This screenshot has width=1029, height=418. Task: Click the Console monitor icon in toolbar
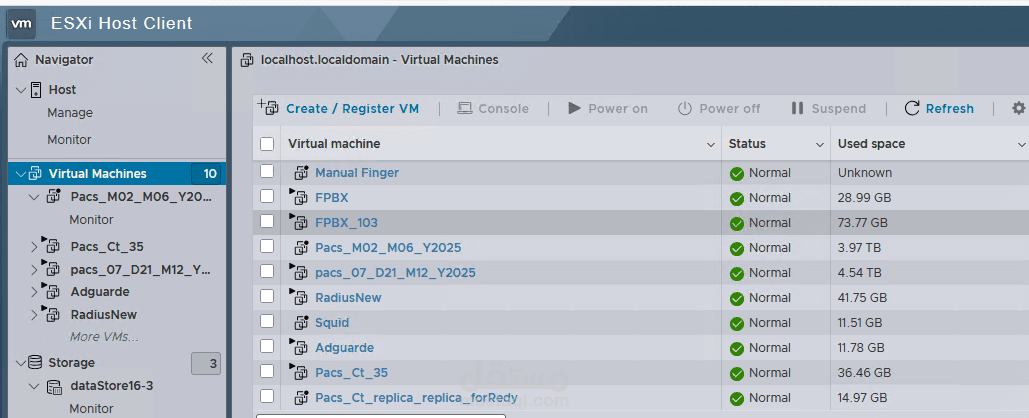coord(465,108)
